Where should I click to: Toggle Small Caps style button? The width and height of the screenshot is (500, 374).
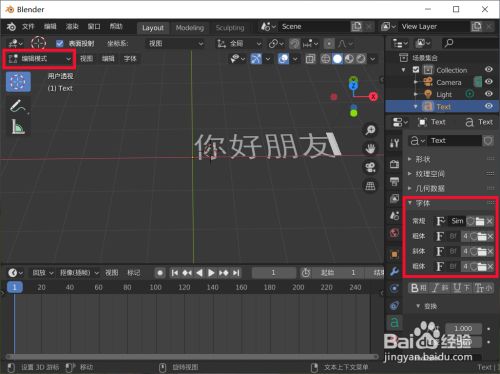(482, 288)
